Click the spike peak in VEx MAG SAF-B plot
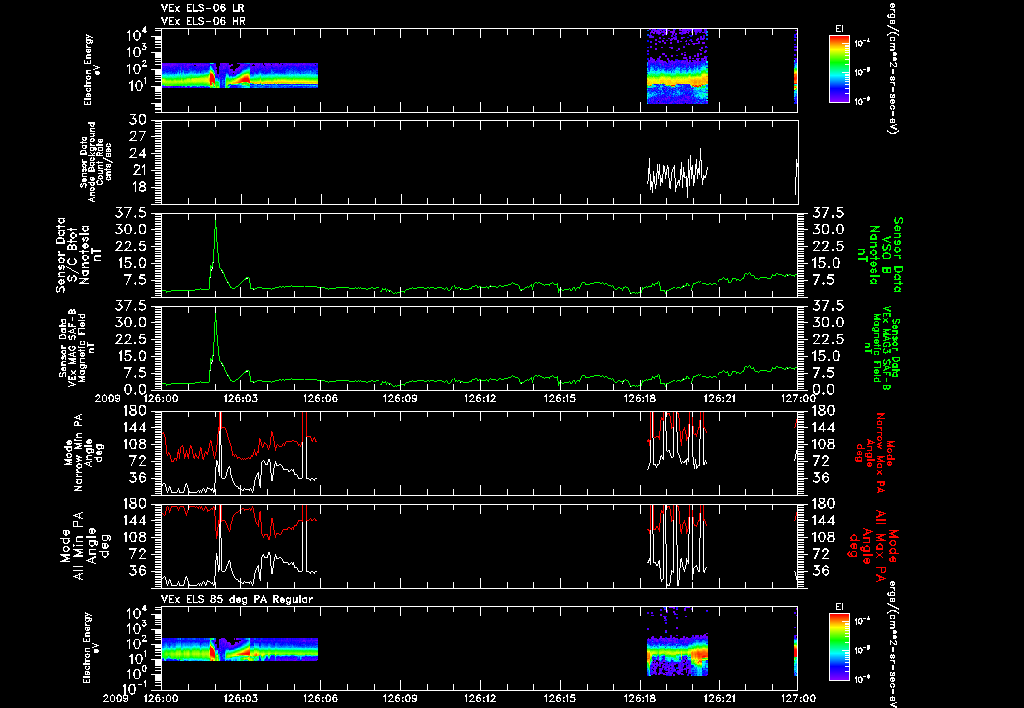Screen dimensions: 1024x708 point(216,312)
